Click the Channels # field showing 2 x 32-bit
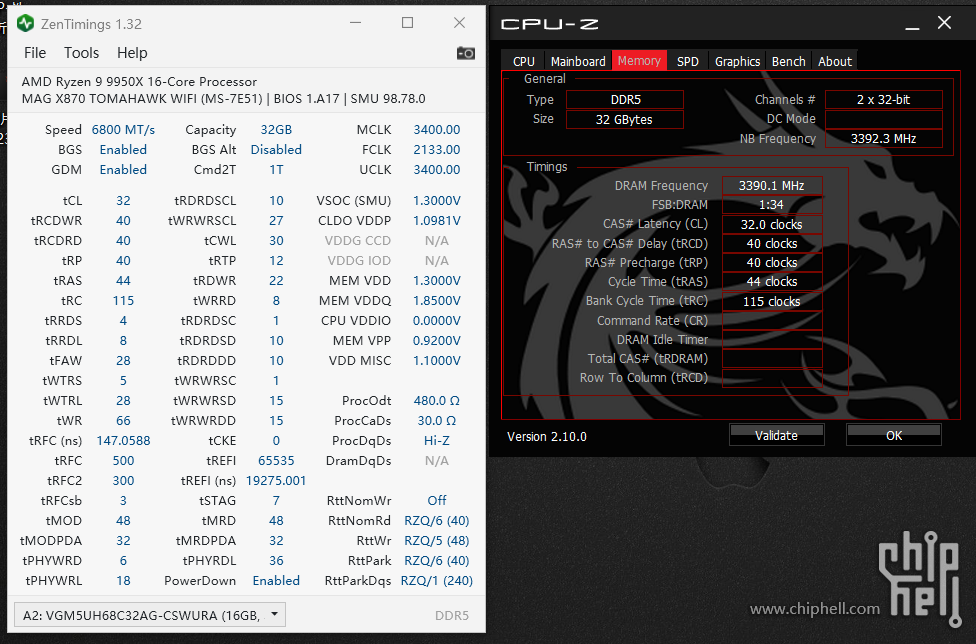The image size is (976, 644). click(x=884, y=100)
